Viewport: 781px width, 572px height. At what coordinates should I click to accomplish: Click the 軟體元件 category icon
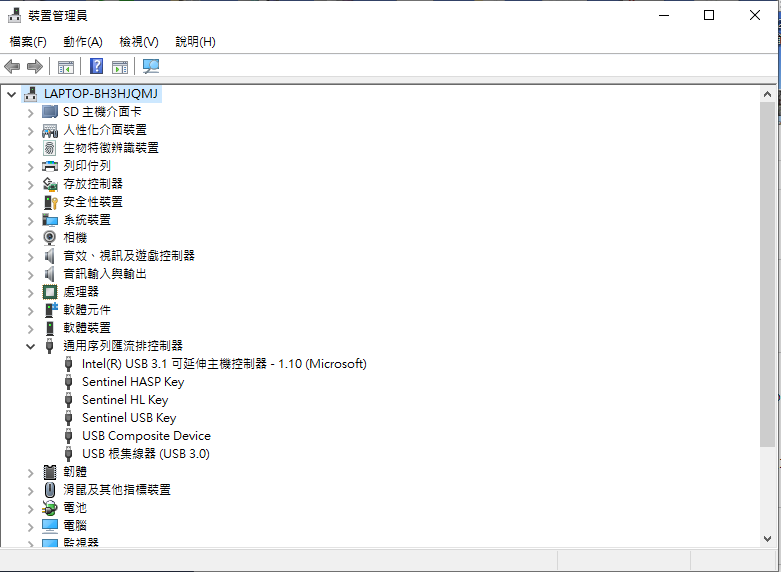click(51, 309)
